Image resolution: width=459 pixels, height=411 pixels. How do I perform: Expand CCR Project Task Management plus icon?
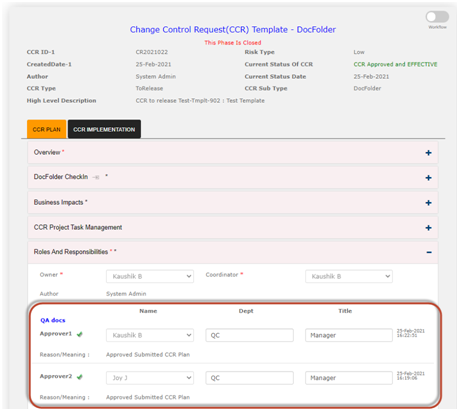[x=428, y=228]
